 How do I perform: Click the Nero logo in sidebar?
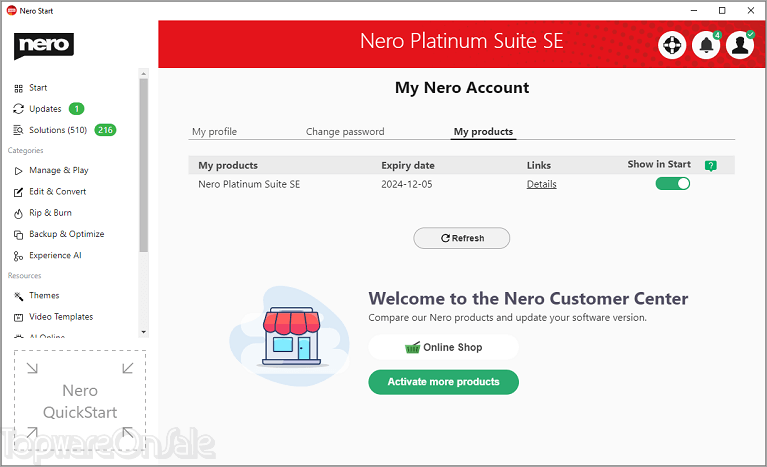pyautogui.click(x=44, y=45)
